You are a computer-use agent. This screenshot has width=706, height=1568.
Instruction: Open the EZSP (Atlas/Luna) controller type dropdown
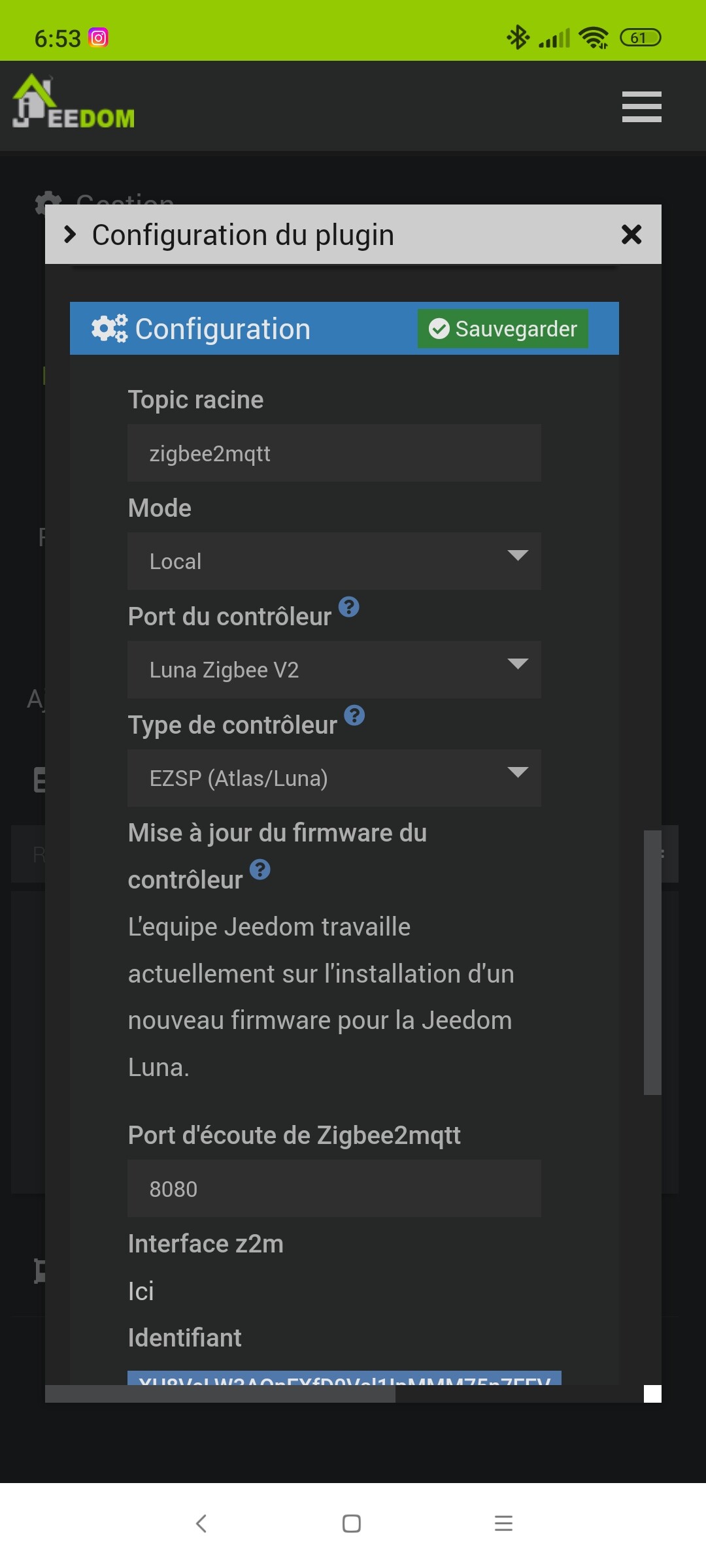[x=334, y=778]
